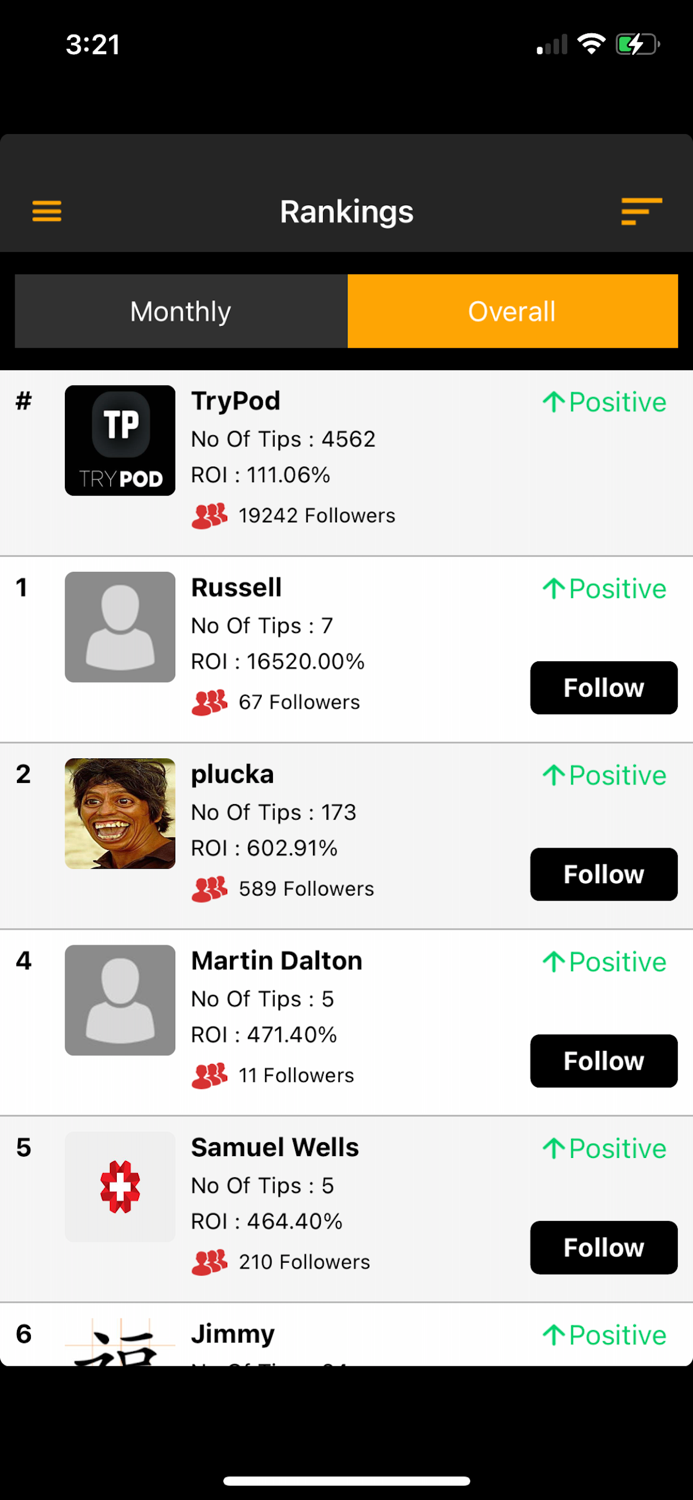Open the TryPod logo thumbnail
This screenshot has width=693, height=1500.
tap(120, 440)
